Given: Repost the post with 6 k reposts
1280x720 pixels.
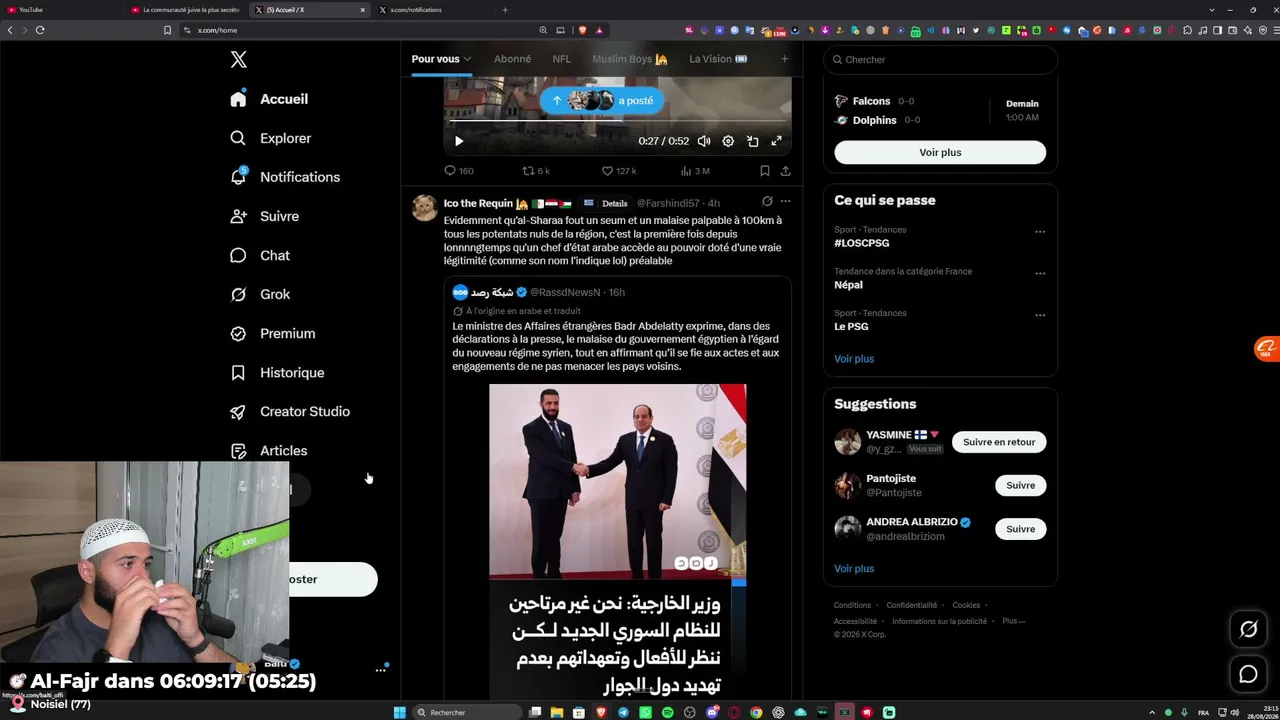Looking at the screenshot, I should (536, 171).
